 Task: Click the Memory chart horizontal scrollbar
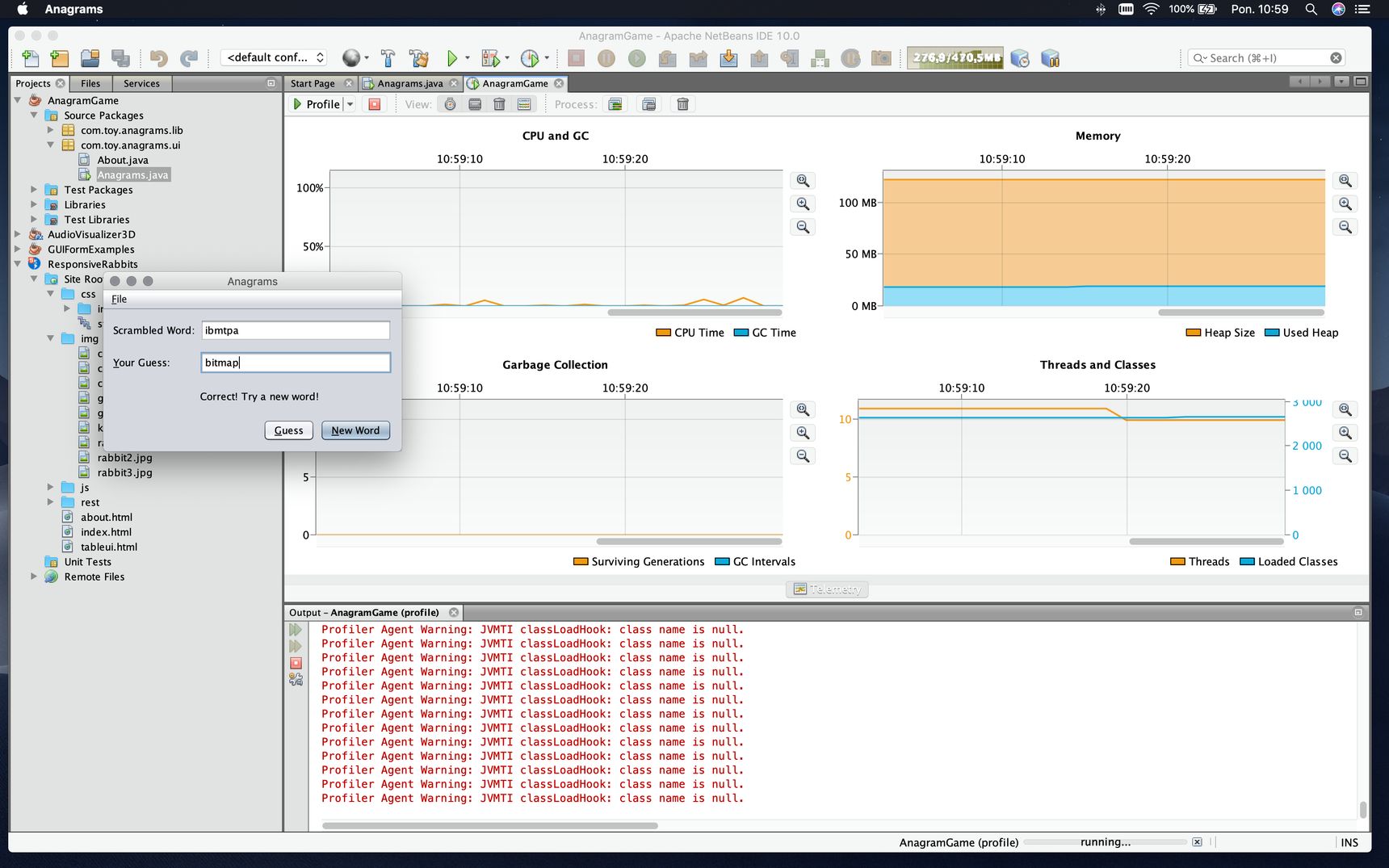point(1241,312)
